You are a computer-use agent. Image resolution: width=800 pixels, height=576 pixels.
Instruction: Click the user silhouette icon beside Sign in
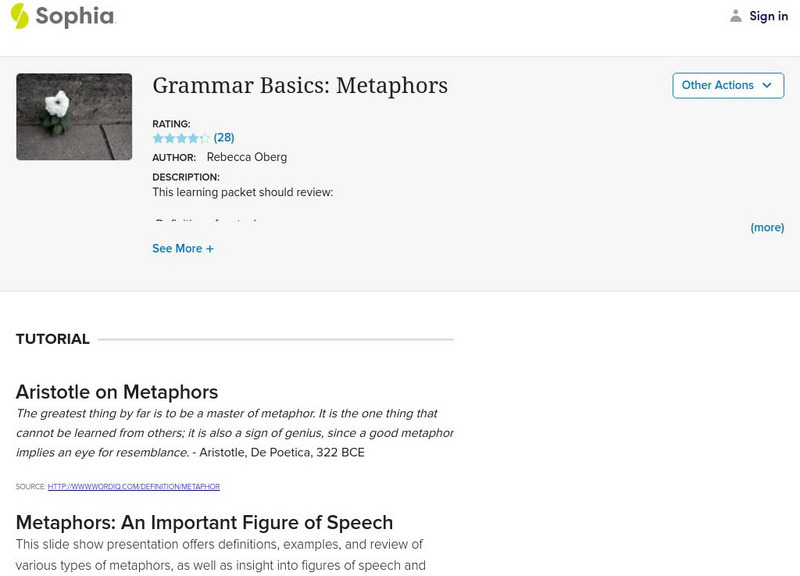point(736,16)
